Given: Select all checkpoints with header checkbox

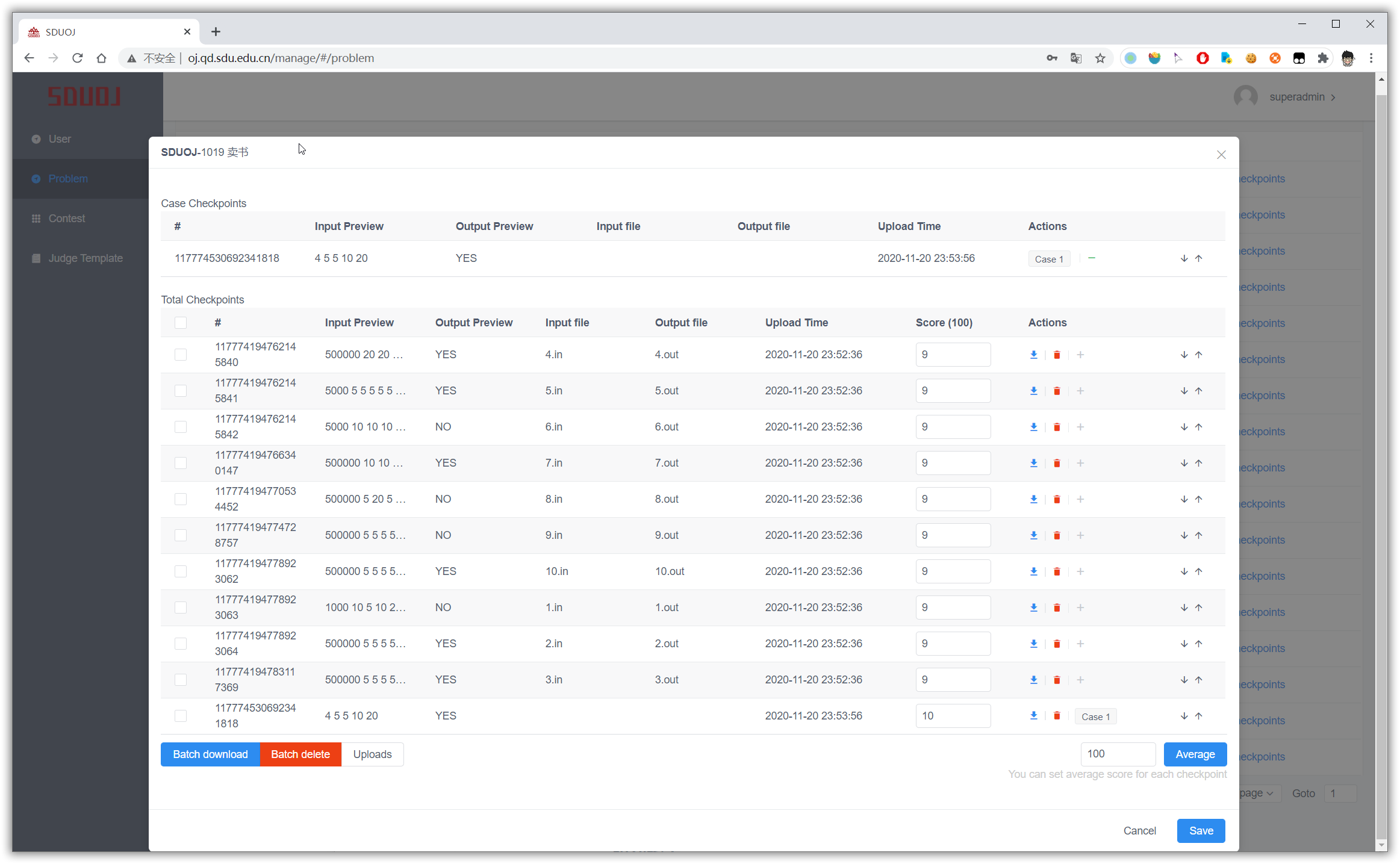Looking at the screenshot, I should [x=181, y=323].
